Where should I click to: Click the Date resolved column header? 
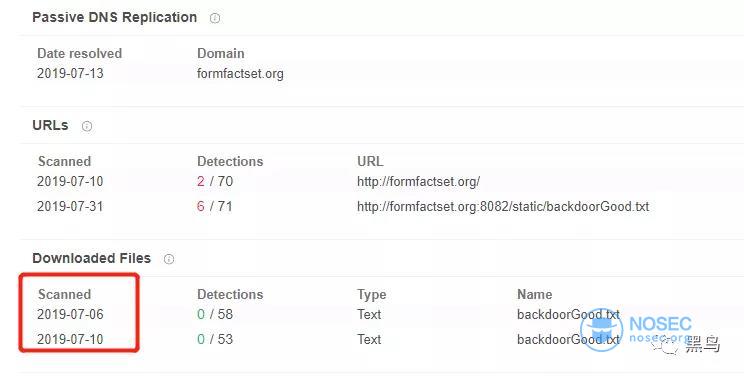click(80, 53)
